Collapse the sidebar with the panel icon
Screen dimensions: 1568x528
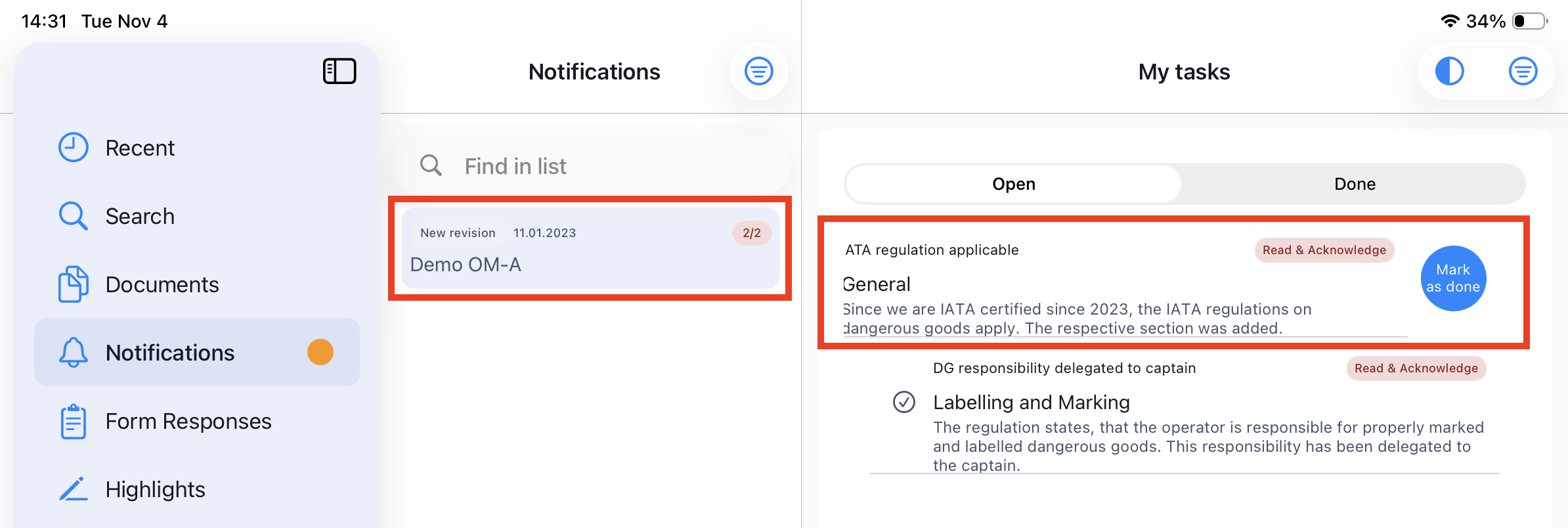coord(339,71)
